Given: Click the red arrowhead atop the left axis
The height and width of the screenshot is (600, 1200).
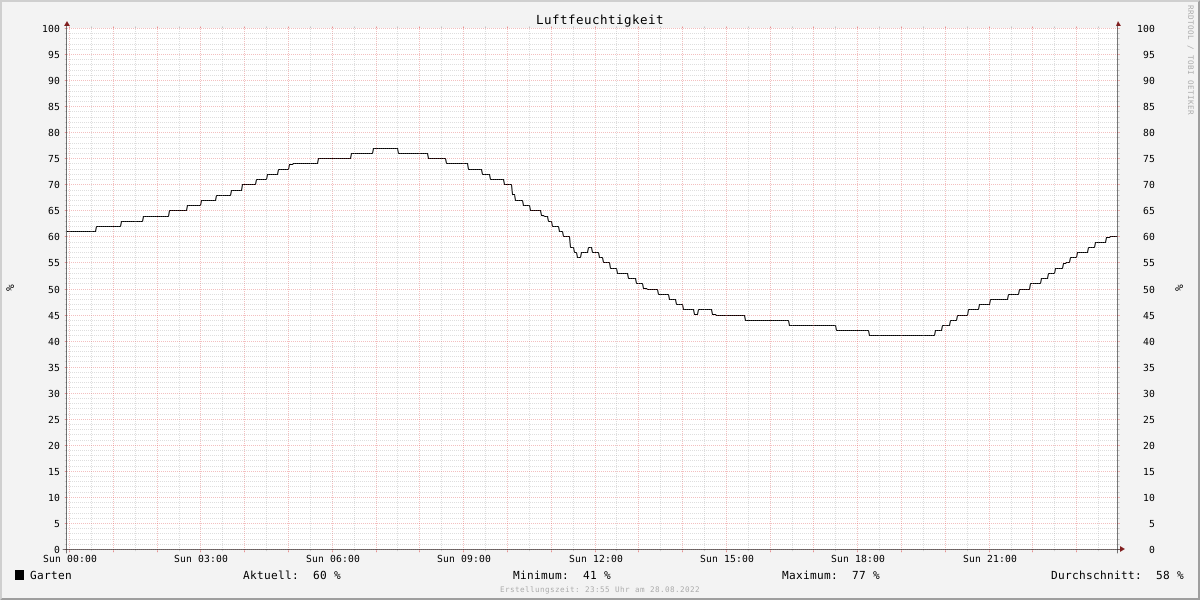Looking at the screenshot, I should [67, 23].
